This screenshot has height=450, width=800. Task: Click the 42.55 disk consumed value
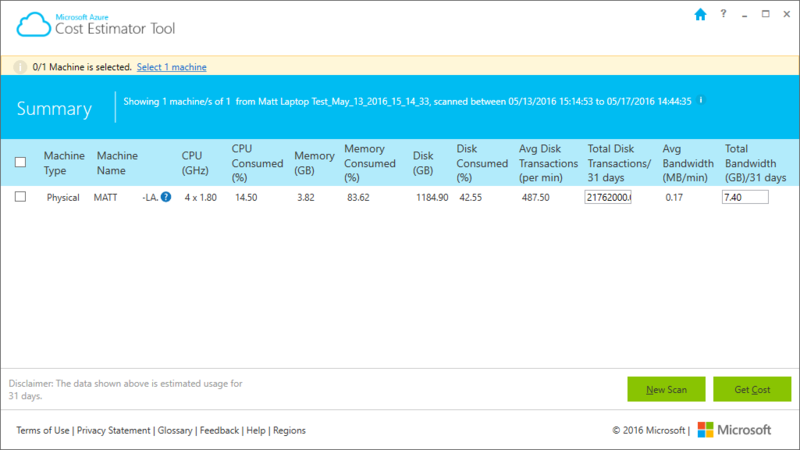(x=470, y=197)
